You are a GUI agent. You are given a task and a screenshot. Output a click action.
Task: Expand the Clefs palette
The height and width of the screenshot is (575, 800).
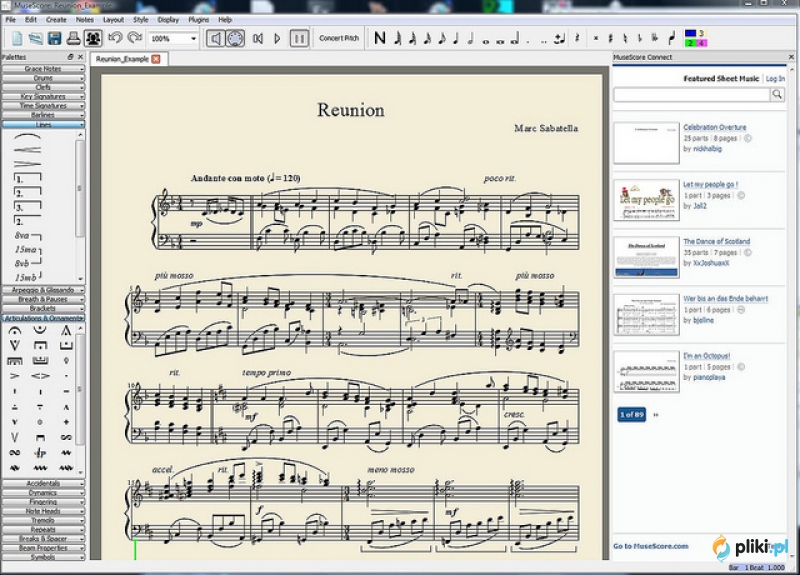click(43, 87)
